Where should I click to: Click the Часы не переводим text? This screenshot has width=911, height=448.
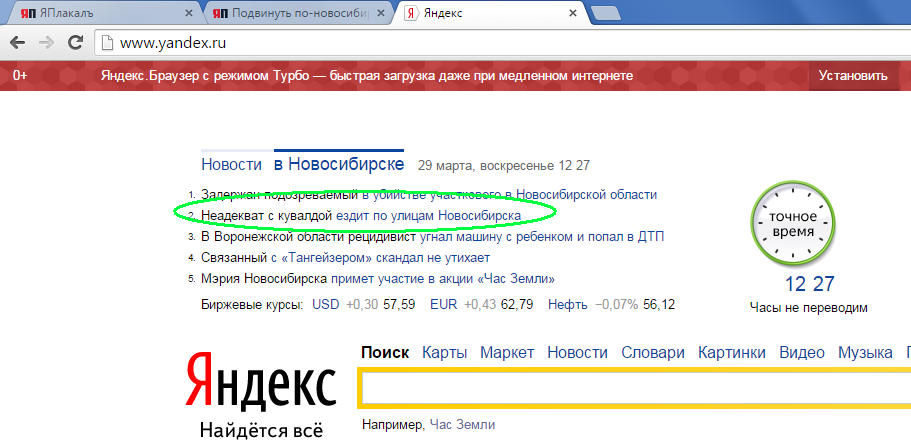pyautogui.click(x=808, y=308)
